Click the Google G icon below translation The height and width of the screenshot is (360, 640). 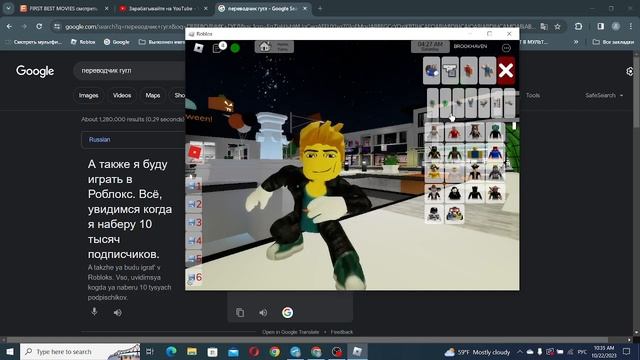(287, 313)
